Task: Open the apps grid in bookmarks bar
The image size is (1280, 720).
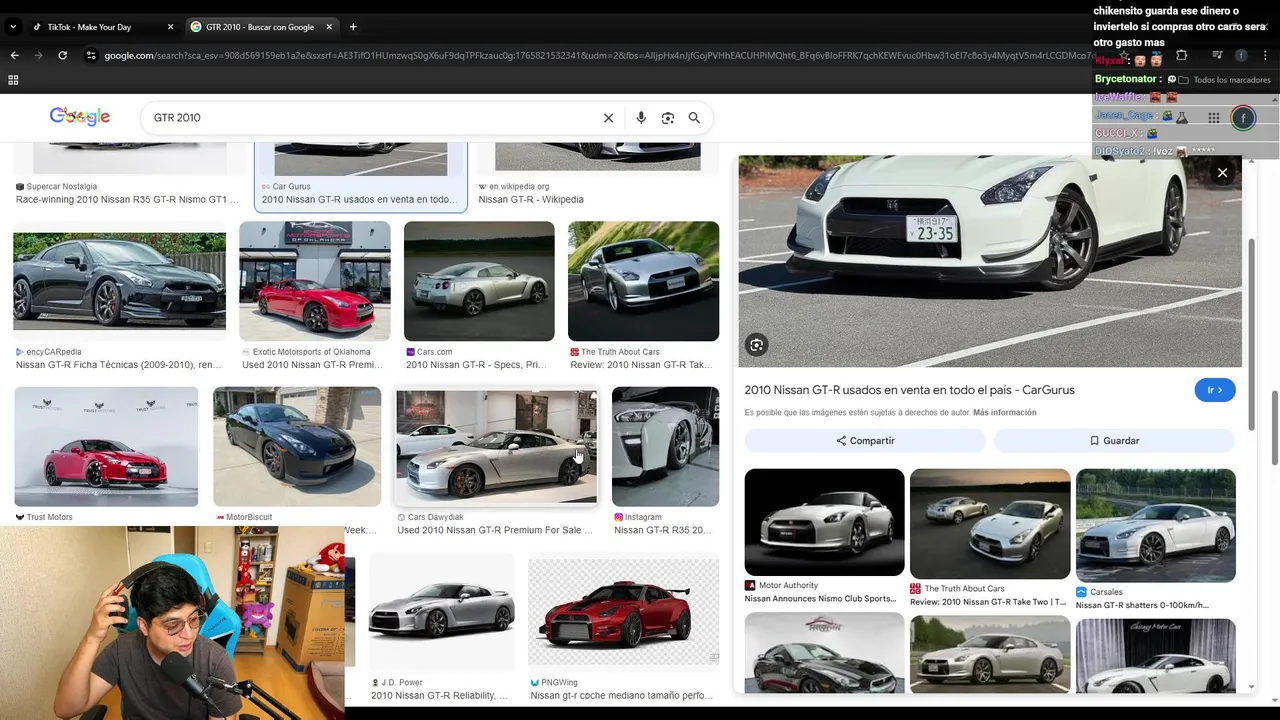Action: [13, 80]
